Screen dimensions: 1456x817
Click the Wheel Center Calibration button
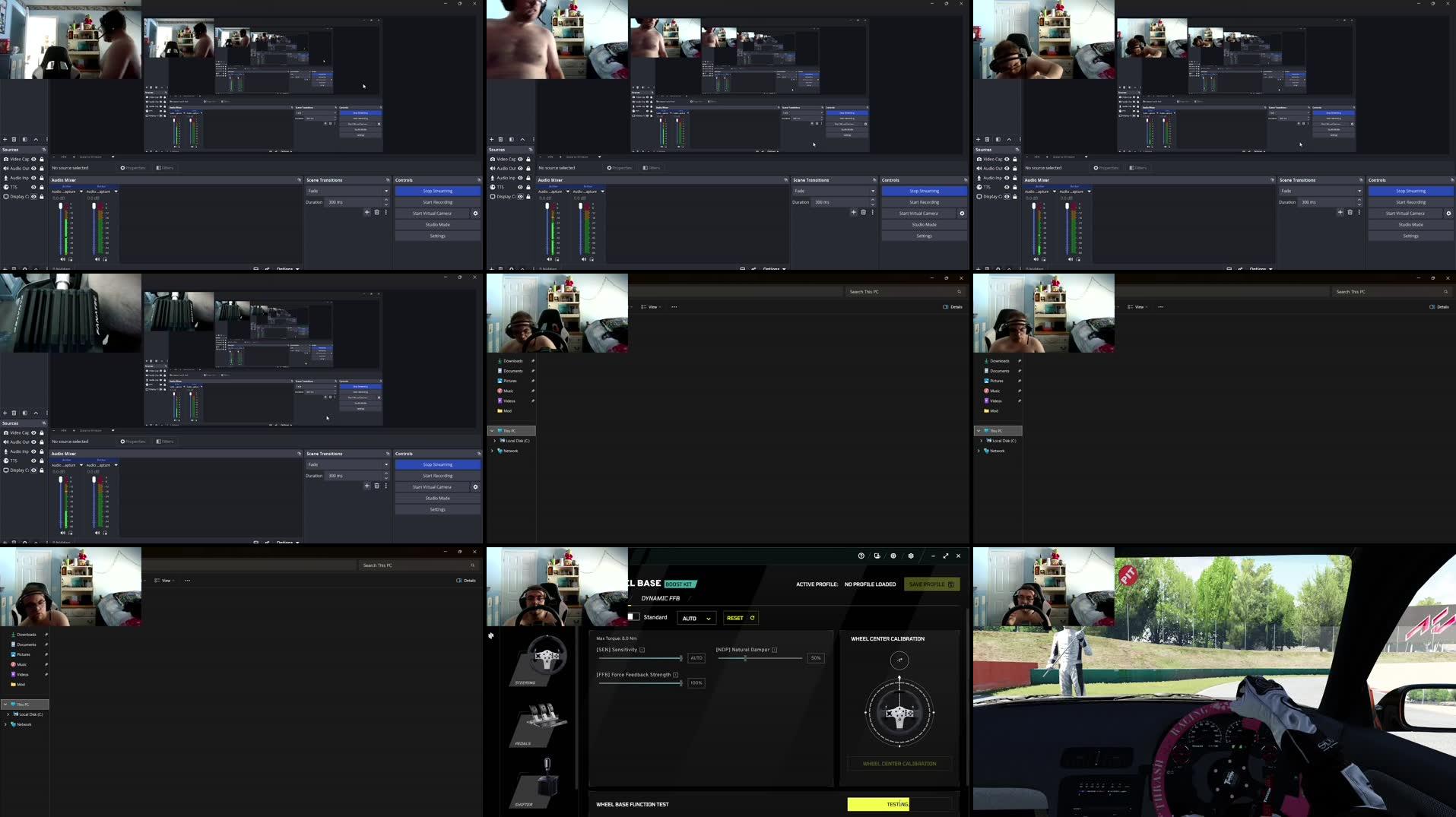coord(899,764)
